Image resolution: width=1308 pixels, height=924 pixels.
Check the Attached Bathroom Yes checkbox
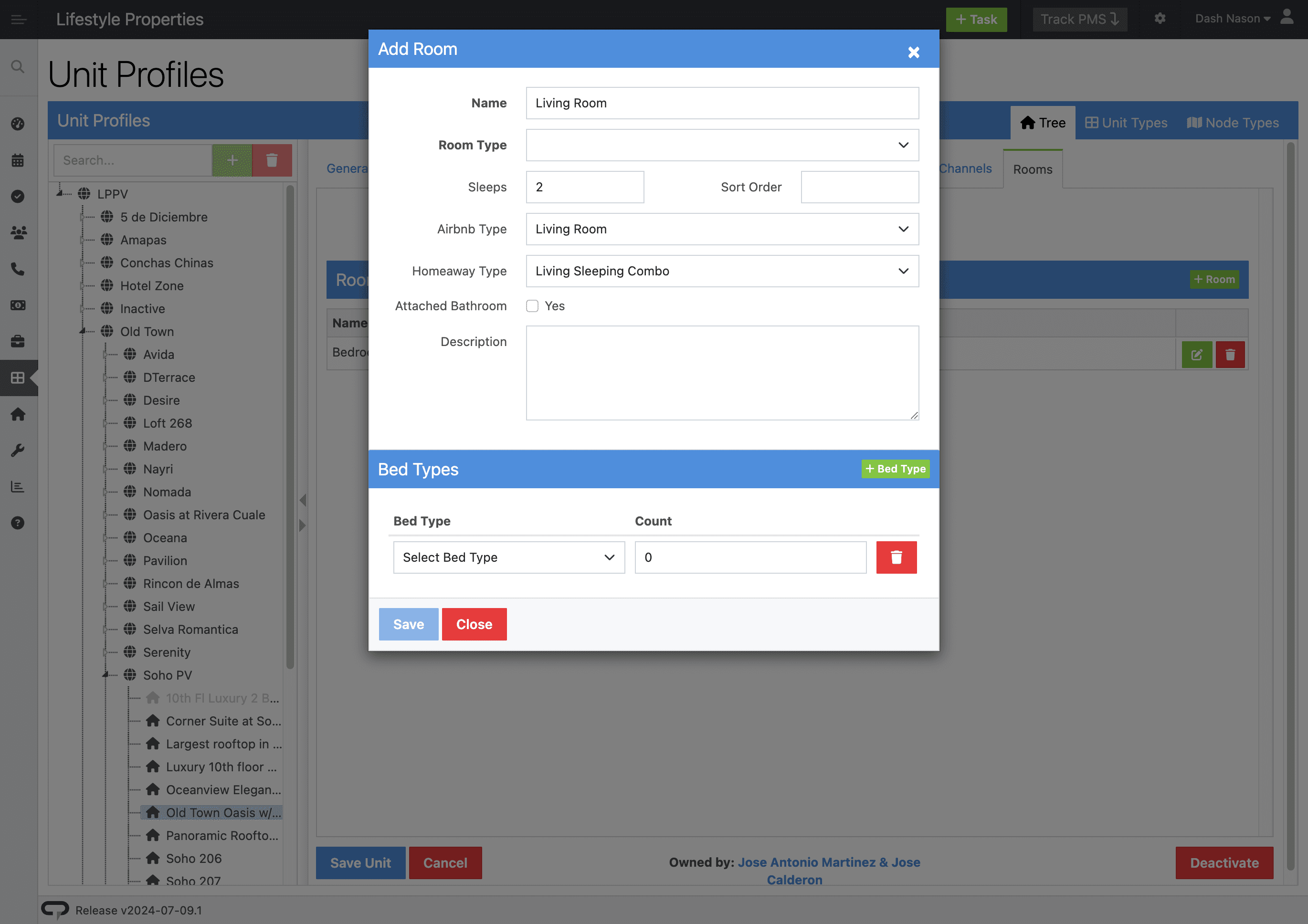pos(532,306)
